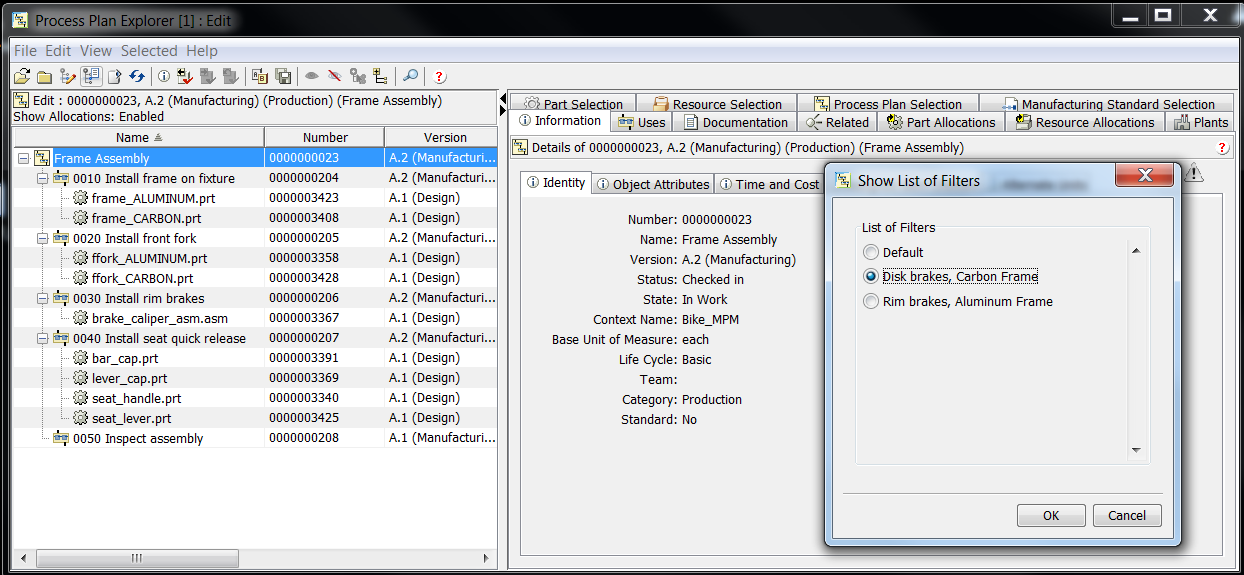Switch to the Part Allocations tab

pos(941,122)
